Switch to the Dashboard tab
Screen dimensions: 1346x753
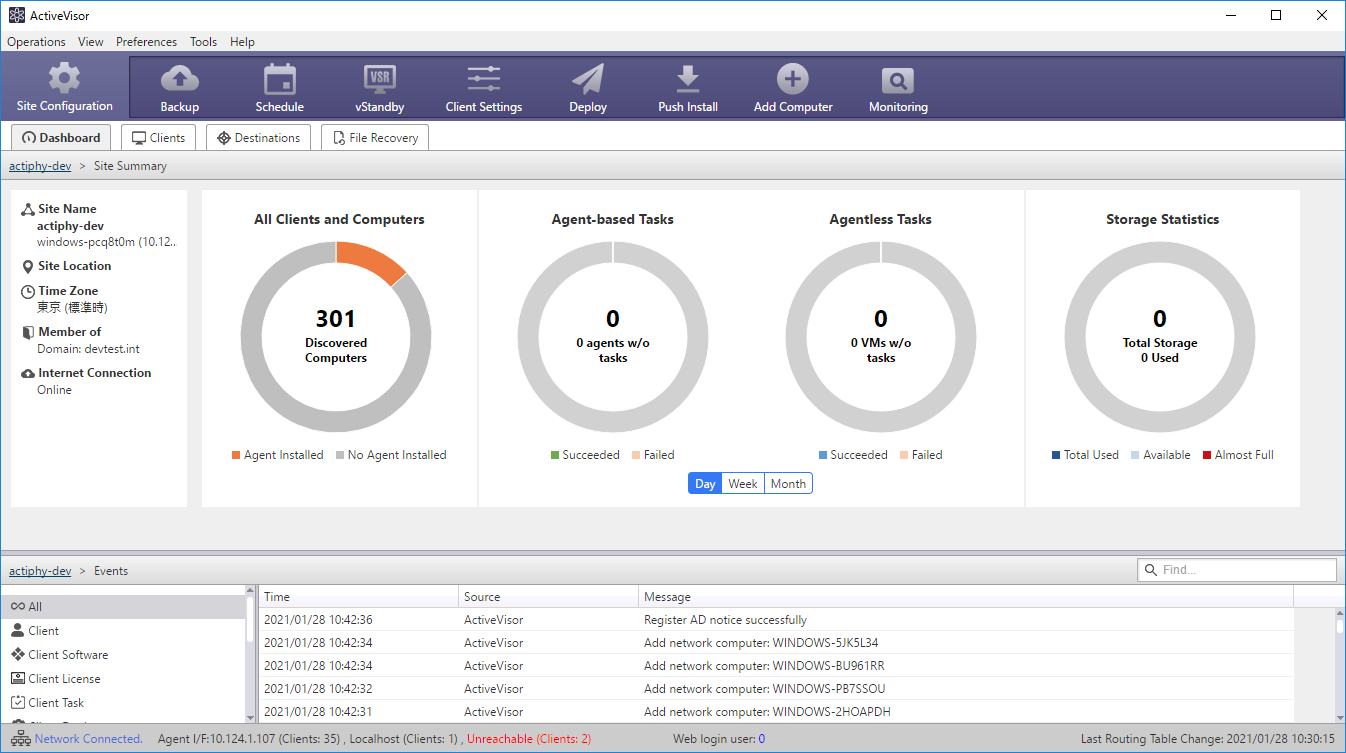(x=61, y=138)
